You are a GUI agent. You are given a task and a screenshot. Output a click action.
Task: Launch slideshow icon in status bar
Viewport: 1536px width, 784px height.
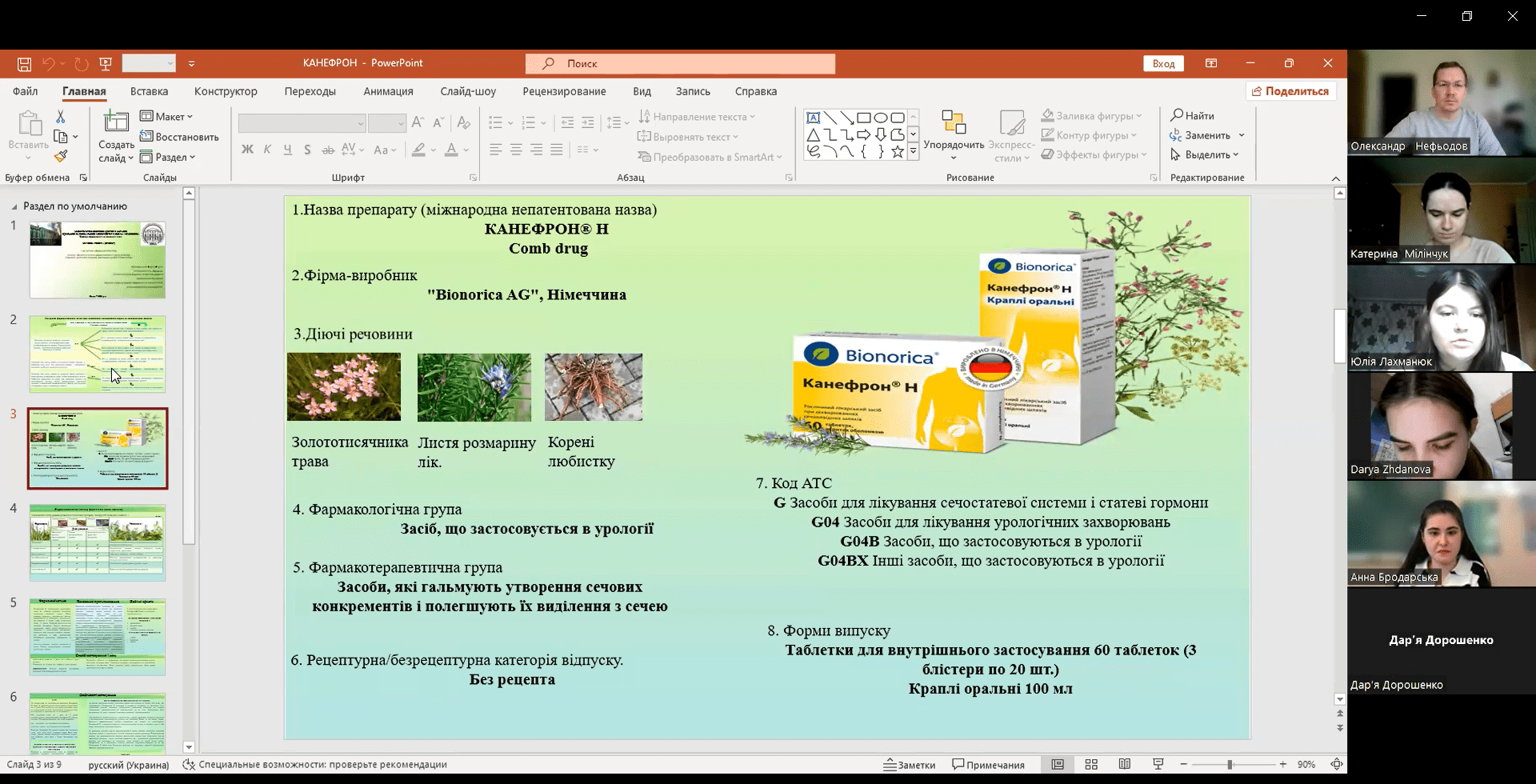(1158, 765)
